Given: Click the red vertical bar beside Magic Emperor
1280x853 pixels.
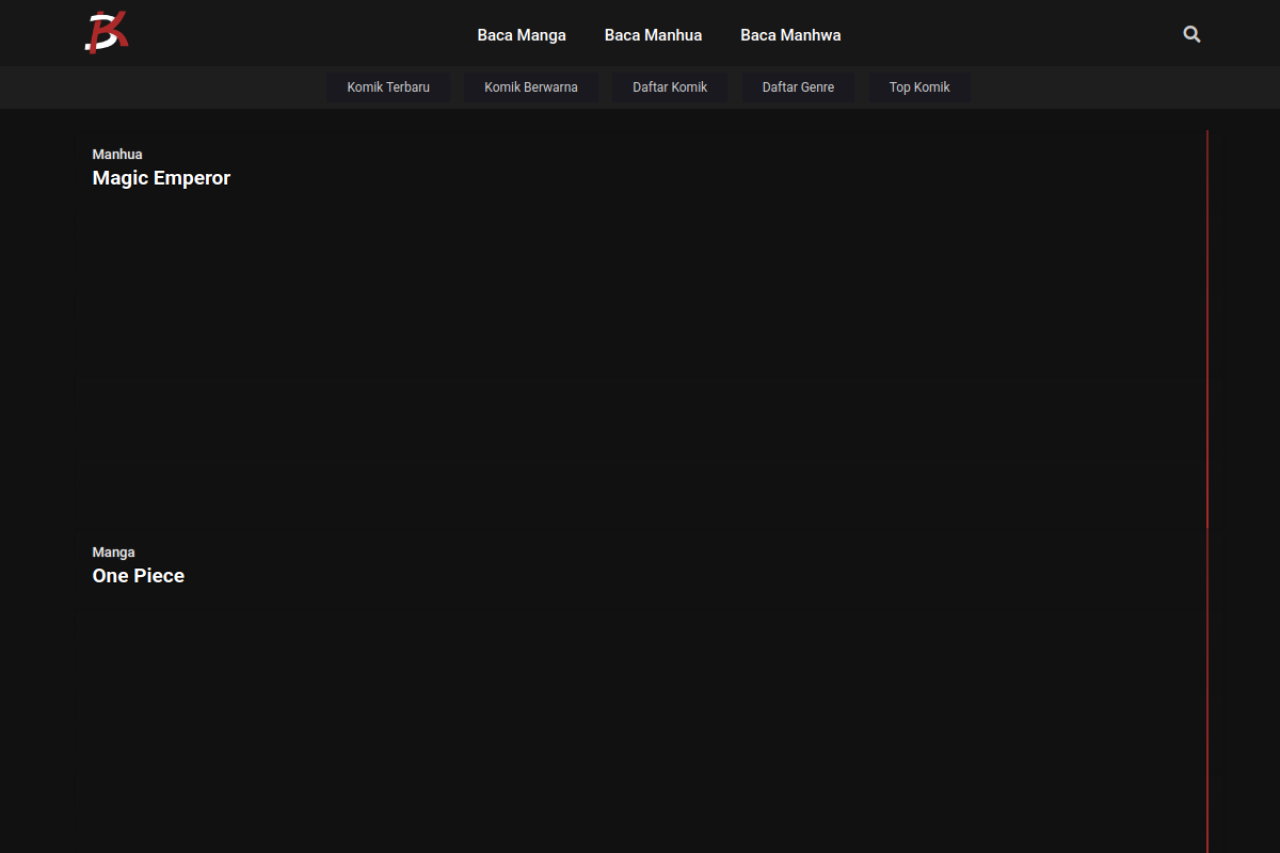Looking at the screenshot, I should 1207,330.
